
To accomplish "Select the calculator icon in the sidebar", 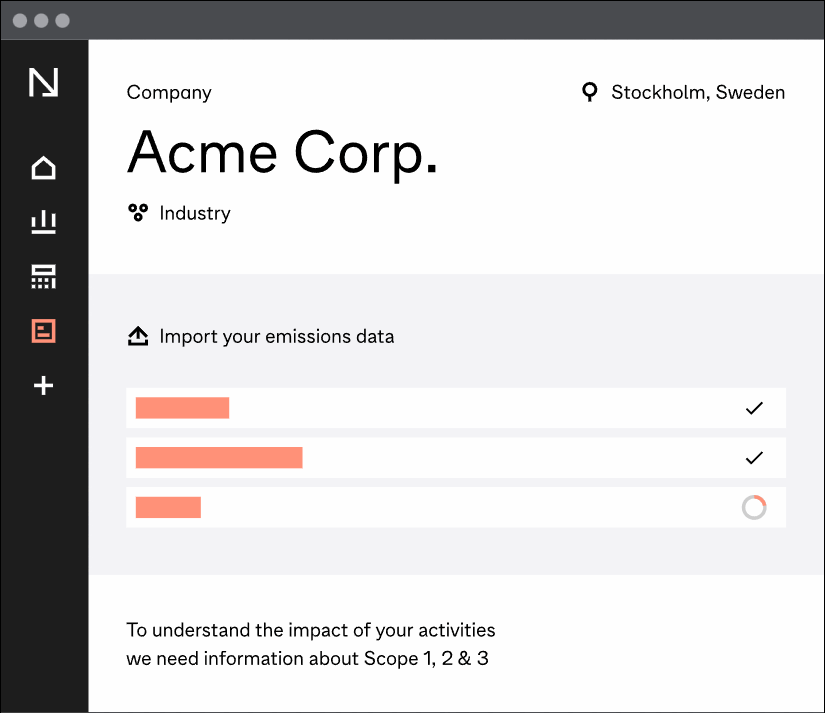I will (x=43, y=277).
